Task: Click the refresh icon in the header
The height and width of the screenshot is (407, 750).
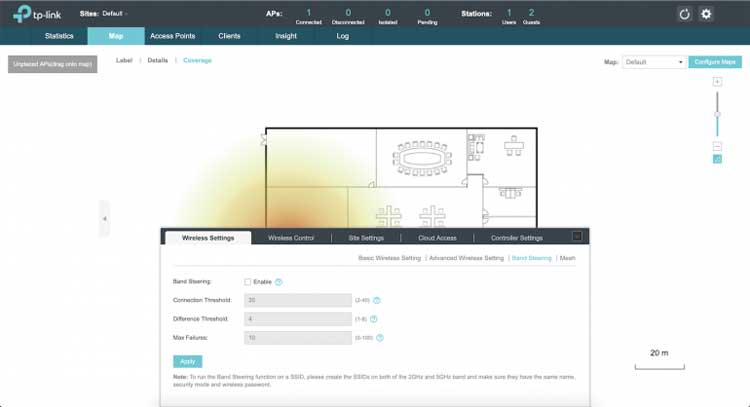Action: click(x=685, y=14)
